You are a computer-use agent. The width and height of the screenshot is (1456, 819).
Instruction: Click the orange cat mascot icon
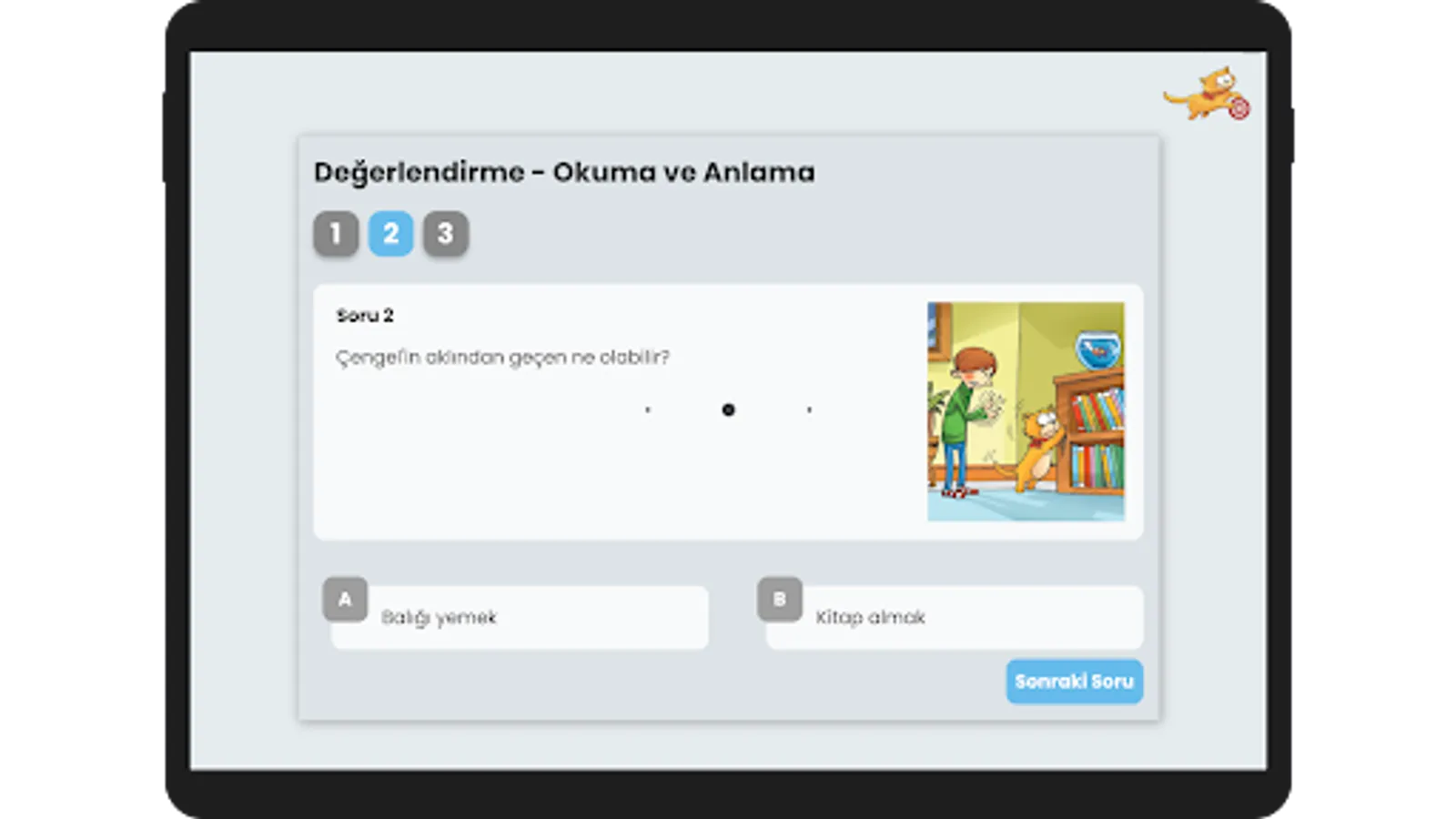[1207, 94]
